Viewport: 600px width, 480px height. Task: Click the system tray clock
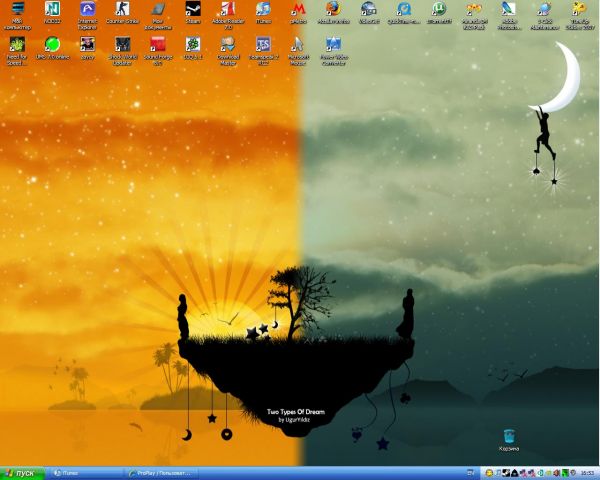[585, 472]
